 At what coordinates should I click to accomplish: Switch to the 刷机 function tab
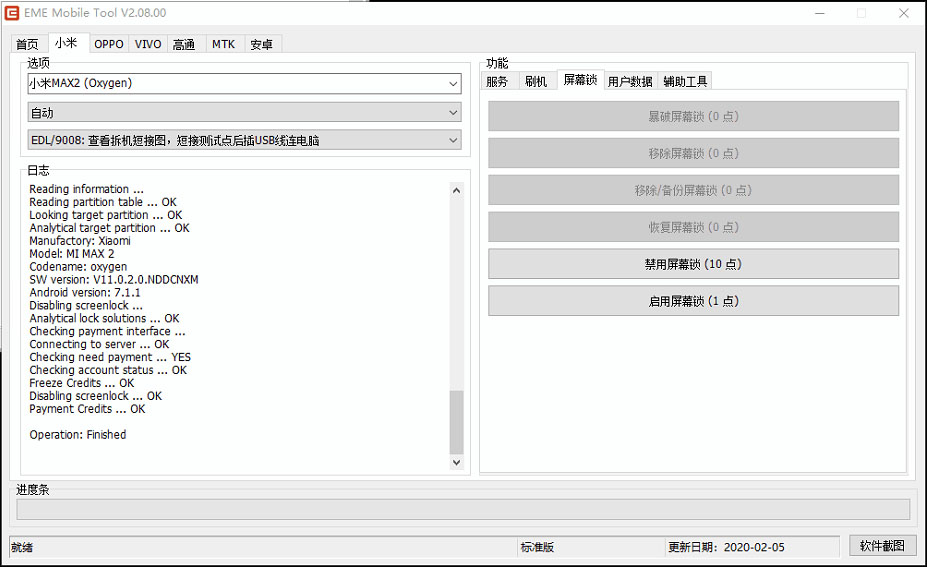point(536,82)
